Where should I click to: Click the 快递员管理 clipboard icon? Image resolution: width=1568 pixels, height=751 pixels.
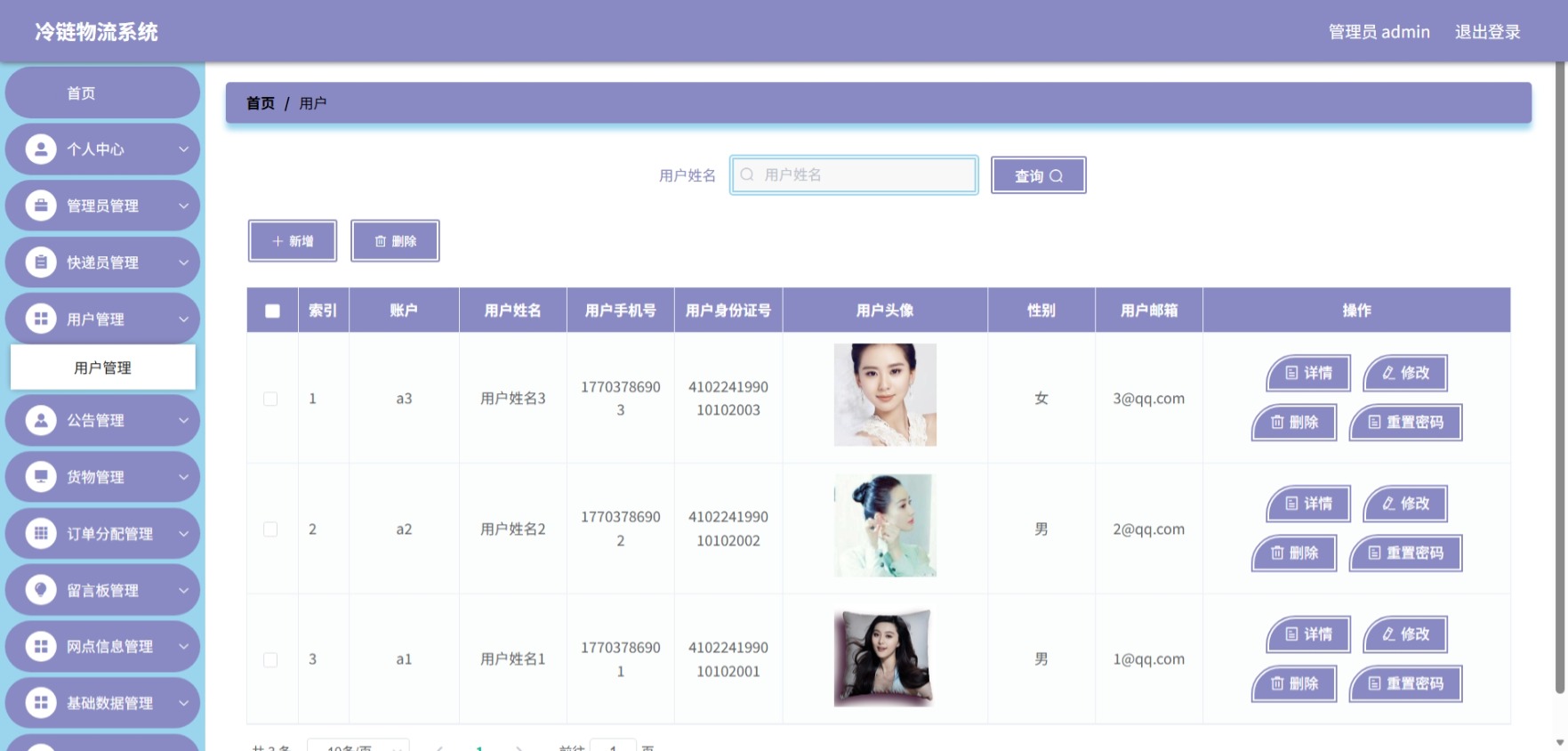[41, 262]
